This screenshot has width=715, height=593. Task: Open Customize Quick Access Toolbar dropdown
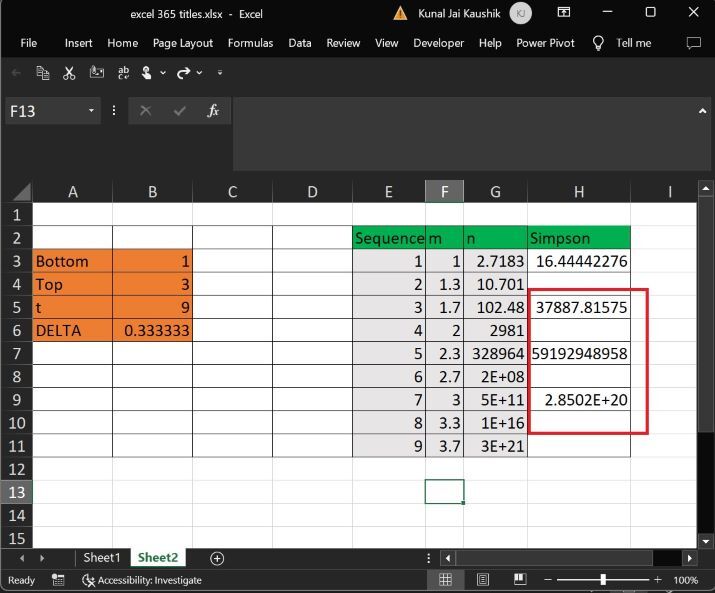pyautogui.click(x=220, y=73)
